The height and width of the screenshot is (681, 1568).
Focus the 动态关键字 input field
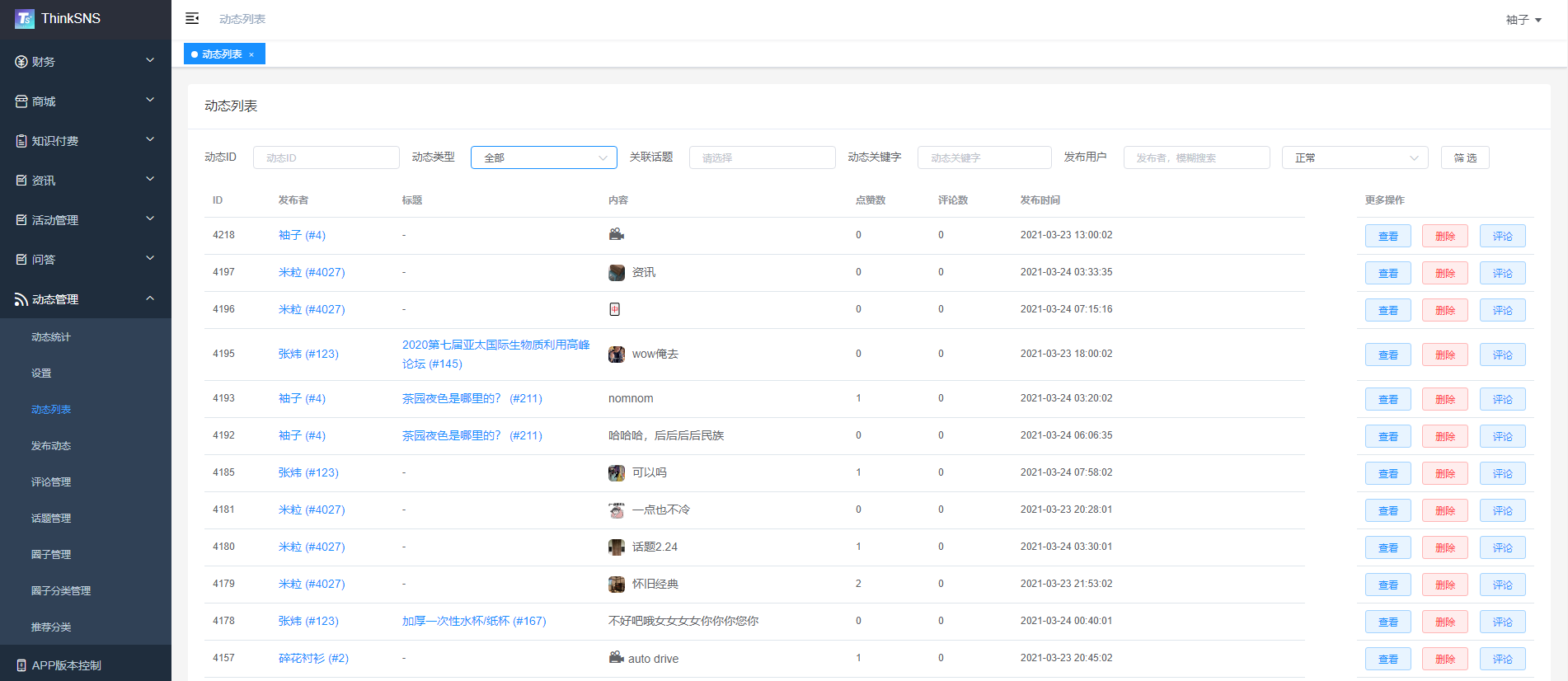point(984,157)
